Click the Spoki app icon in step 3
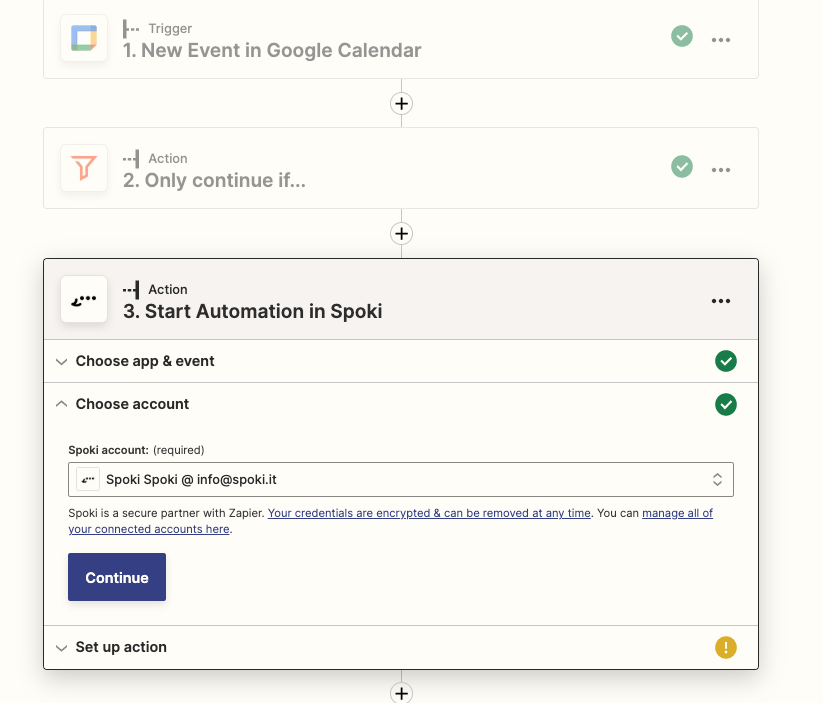Image resolution: width=823 pixels, height=703 pixels. click(84, 300)
